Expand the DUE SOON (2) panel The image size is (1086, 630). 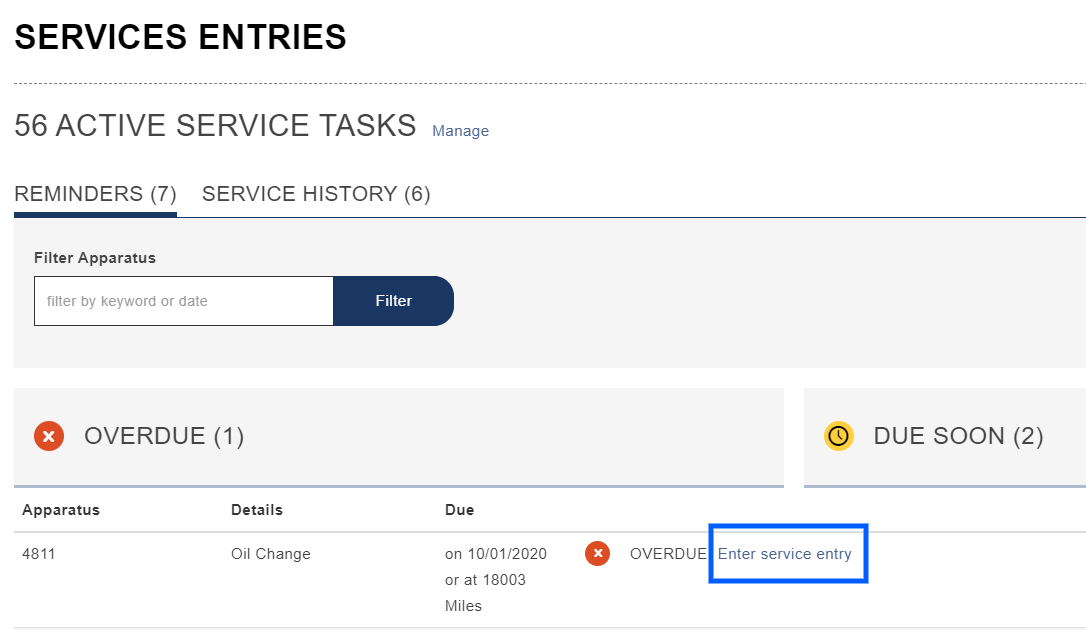958,436
